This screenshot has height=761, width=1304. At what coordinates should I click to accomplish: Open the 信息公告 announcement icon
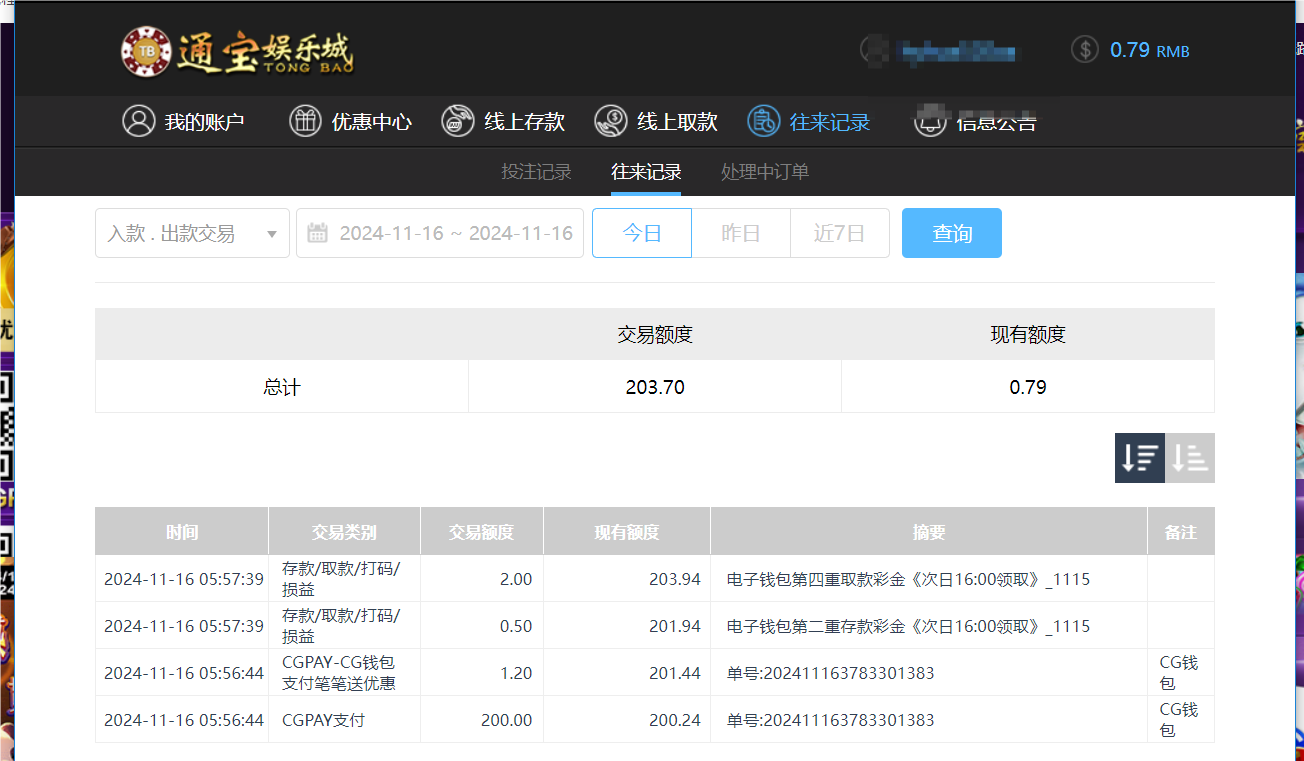[931, 120]
